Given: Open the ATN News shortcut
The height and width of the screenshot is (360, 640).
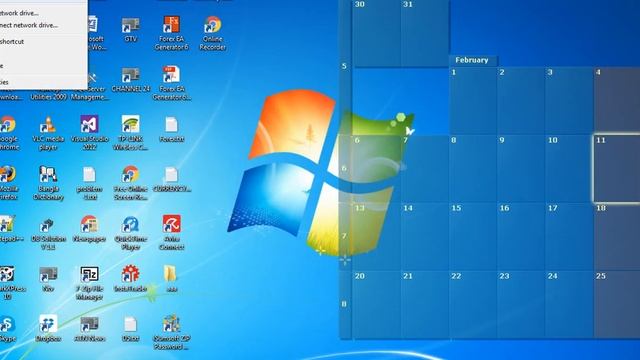Looking at the screenshot, I should [x=89, y=329].
